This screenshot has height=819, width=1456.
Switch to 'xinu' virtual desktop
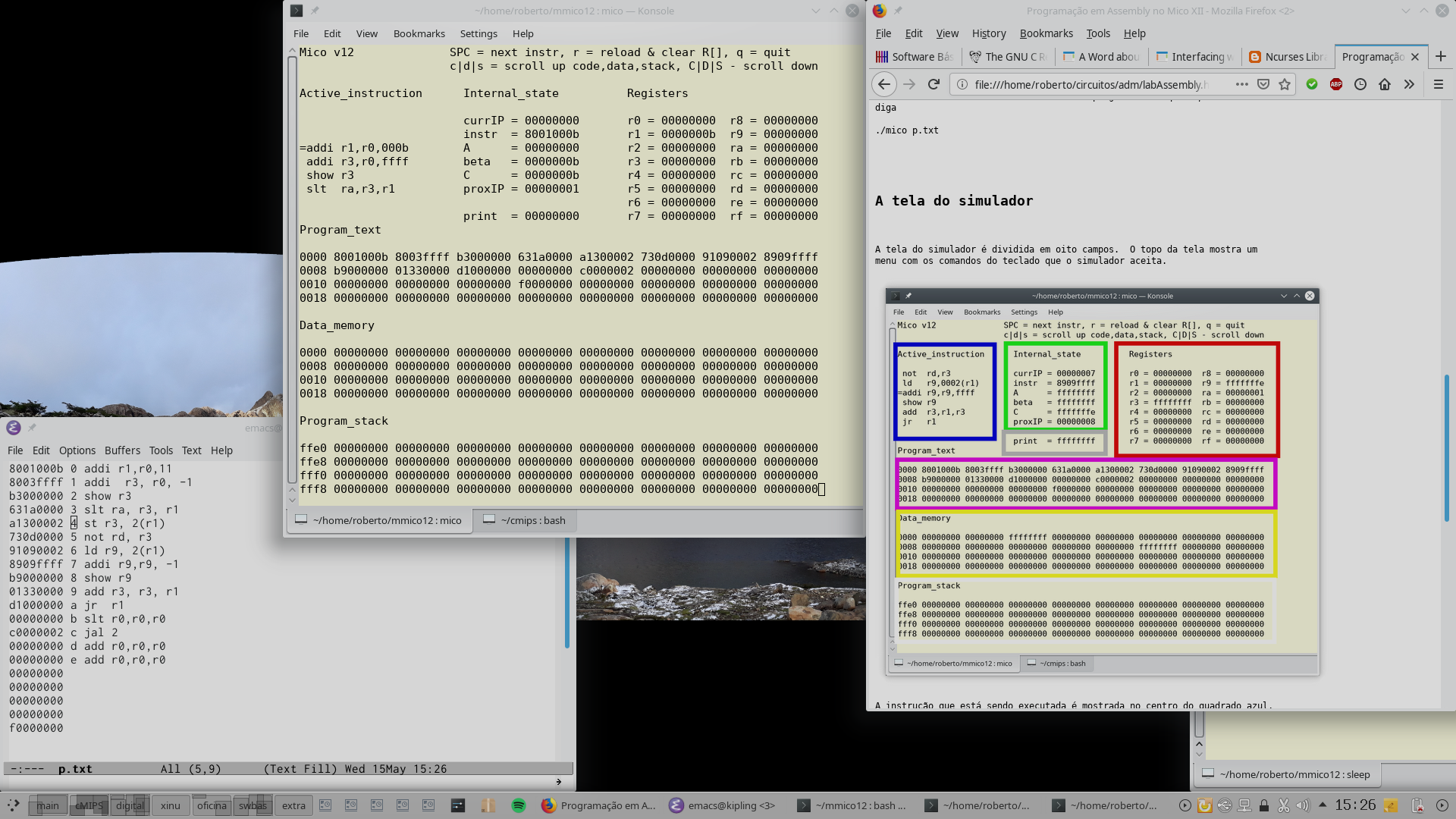[x=171, y=805]
